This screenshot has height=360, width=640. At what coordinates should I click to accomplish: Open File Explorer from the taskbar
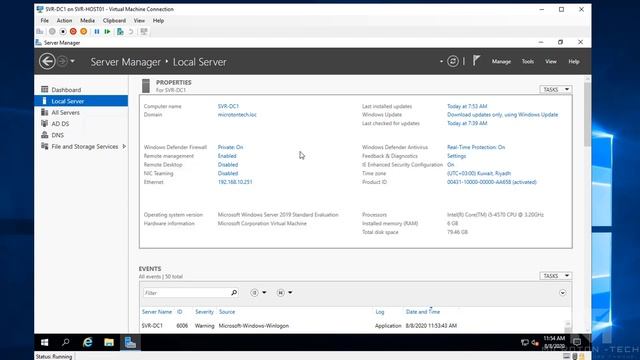coord(109,342)
